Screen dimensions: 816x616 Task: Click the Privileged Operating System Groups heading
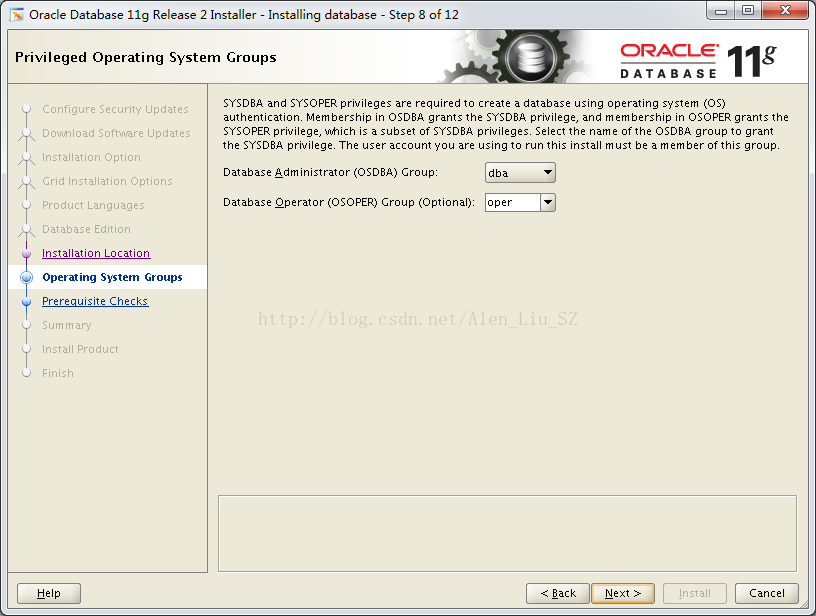click(x=146, y=57)
